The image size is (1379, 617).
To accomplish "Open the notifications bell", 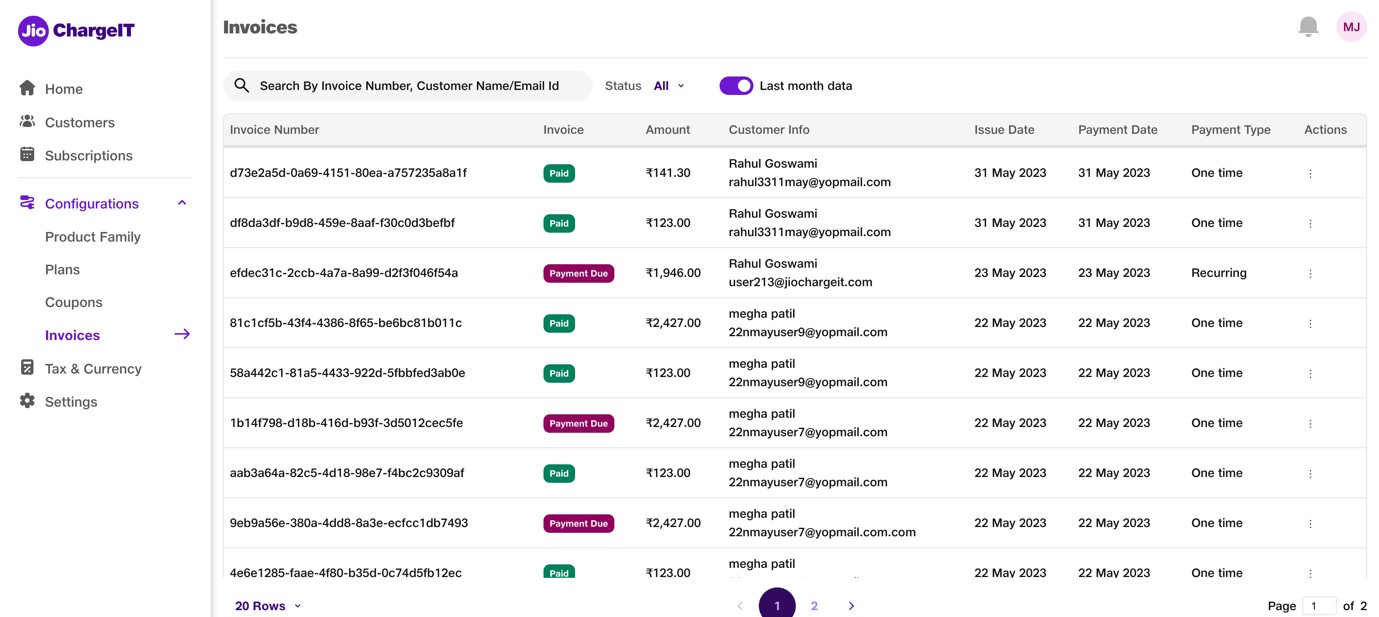I will [x=1308, y=27].
